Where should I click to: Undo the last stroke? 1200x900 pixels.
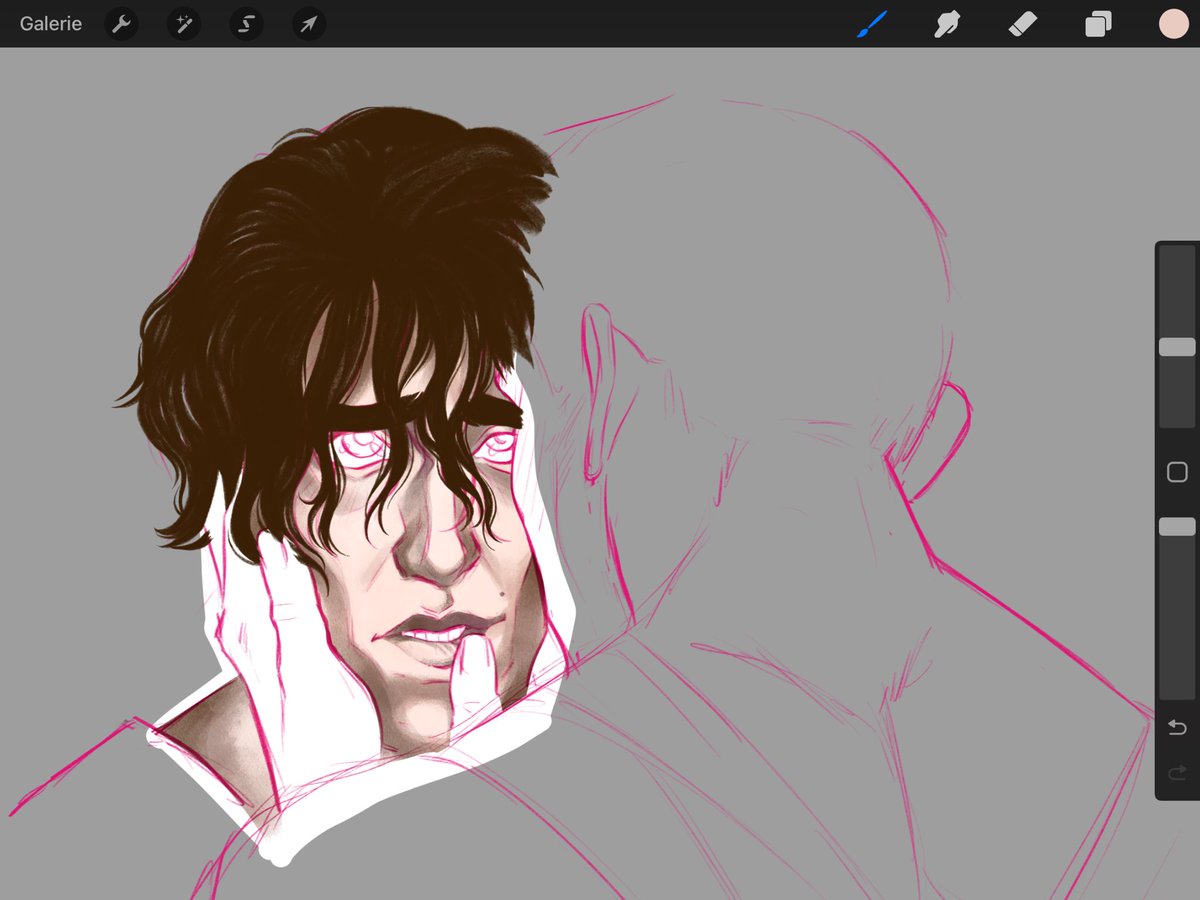click(1177, 727)
